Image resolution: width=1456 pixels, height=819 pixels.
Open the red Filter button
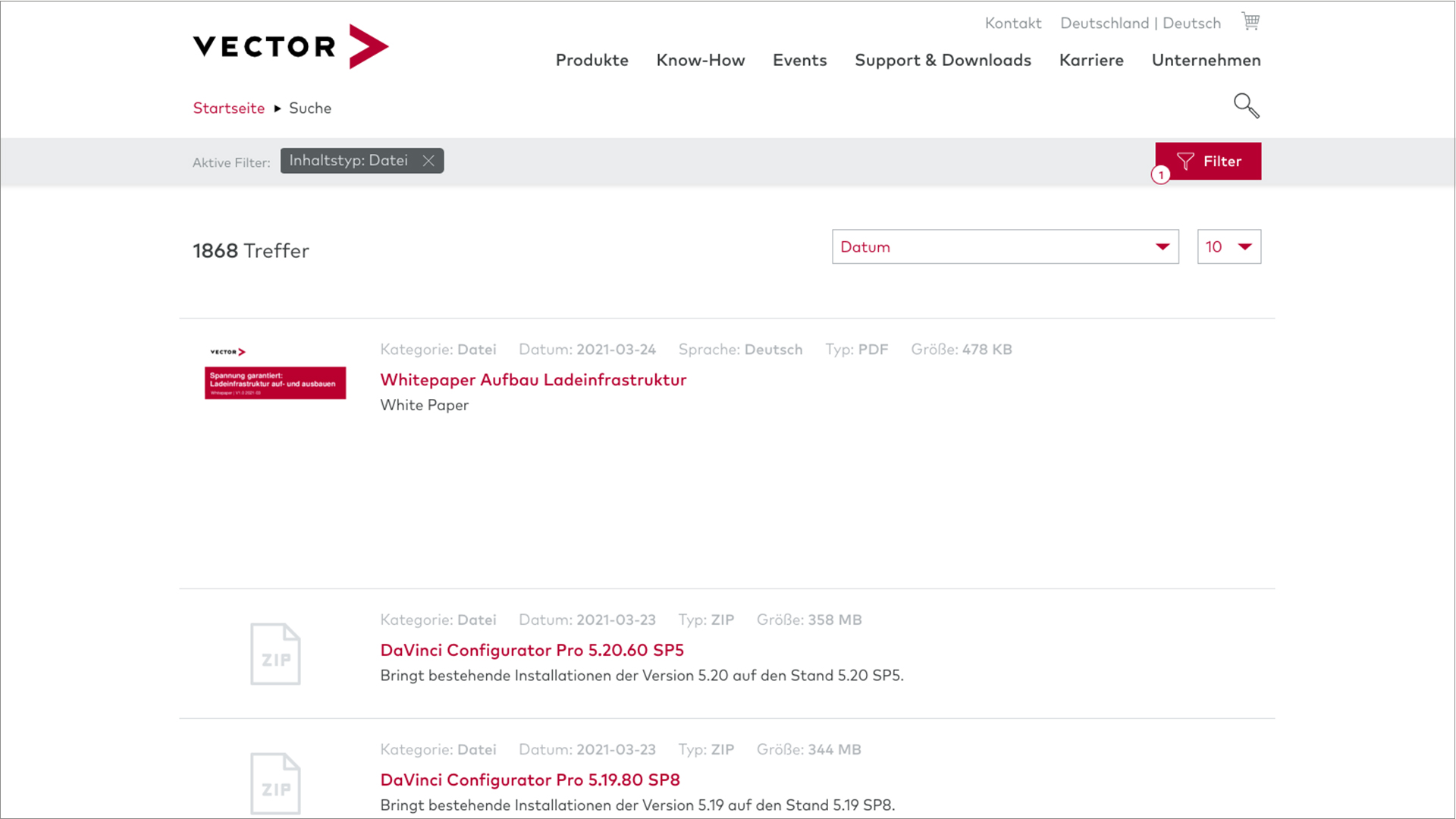tap(1209, 161)
